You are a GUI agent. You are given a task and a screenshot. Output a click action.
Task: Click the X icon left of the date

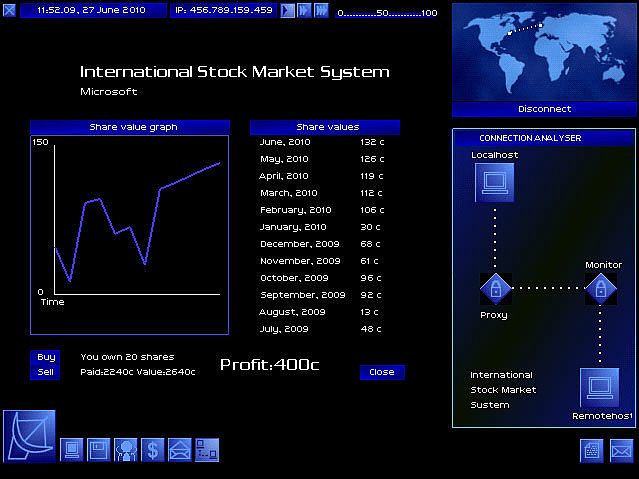pyautogui.click(x=9, y=10)
